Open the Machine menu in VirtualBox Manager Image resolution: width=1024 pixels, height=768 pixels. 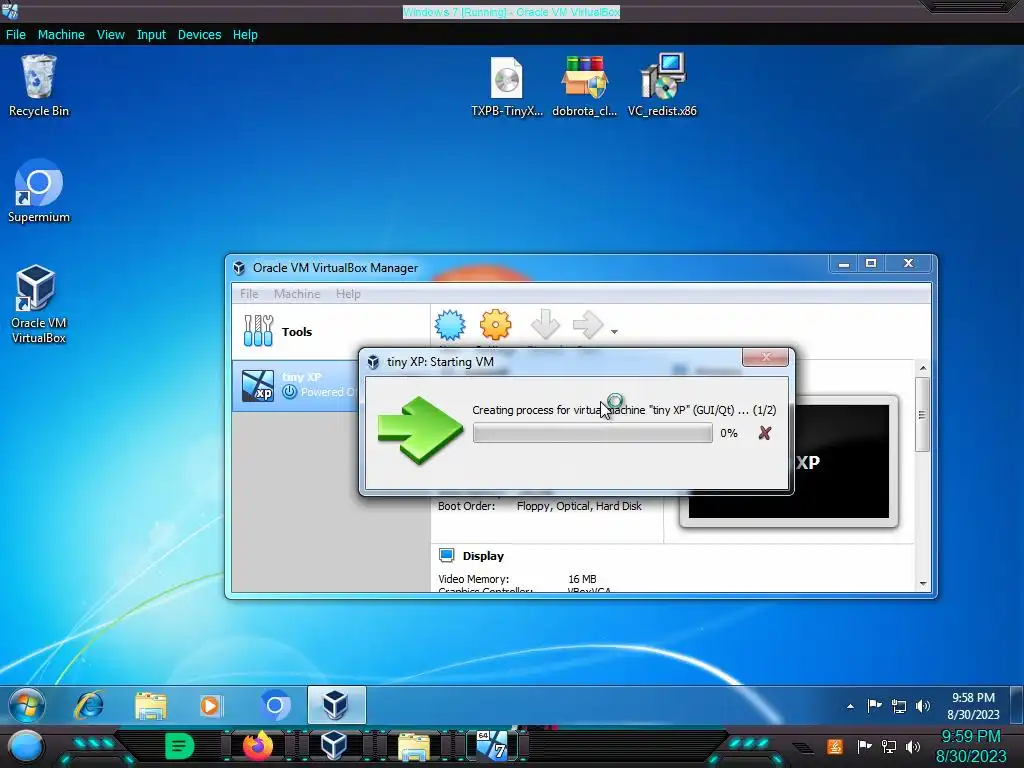click(297, 294)
